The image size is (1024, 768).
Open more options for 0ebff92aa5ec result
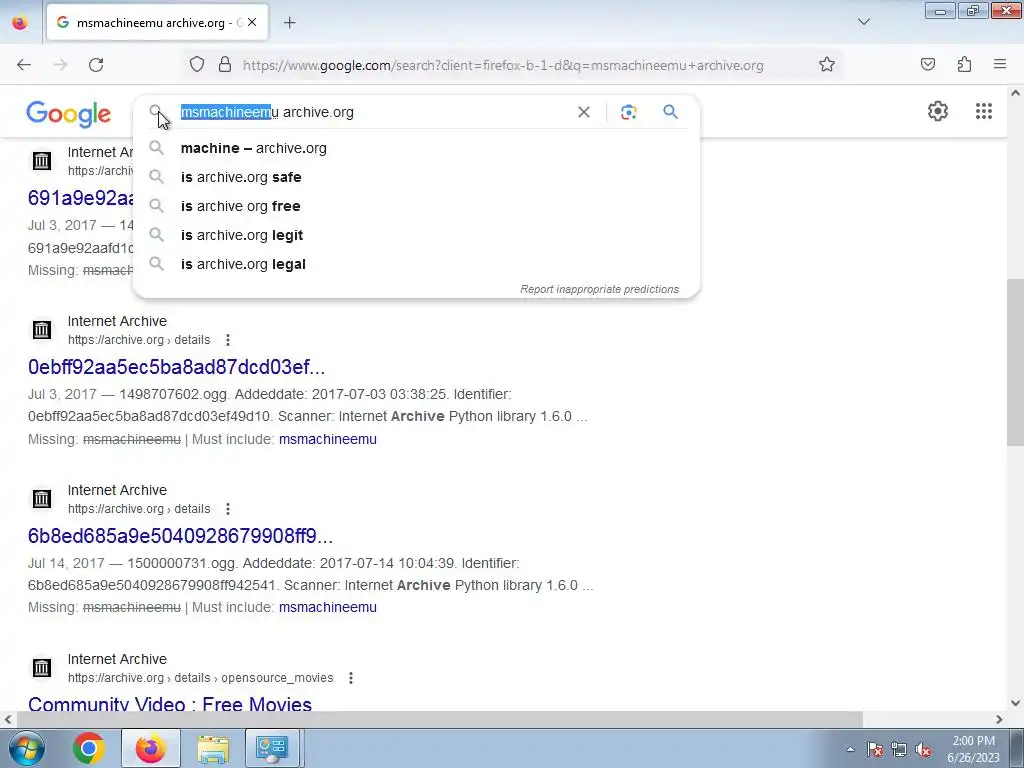click(x=227, y=340)
